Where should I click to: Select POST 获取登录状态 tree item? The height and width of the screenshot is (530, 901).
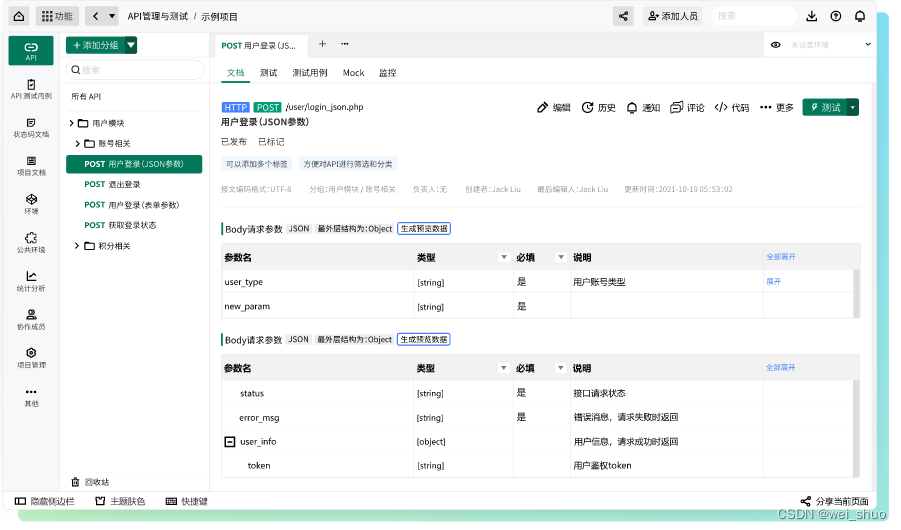(120, 225)
